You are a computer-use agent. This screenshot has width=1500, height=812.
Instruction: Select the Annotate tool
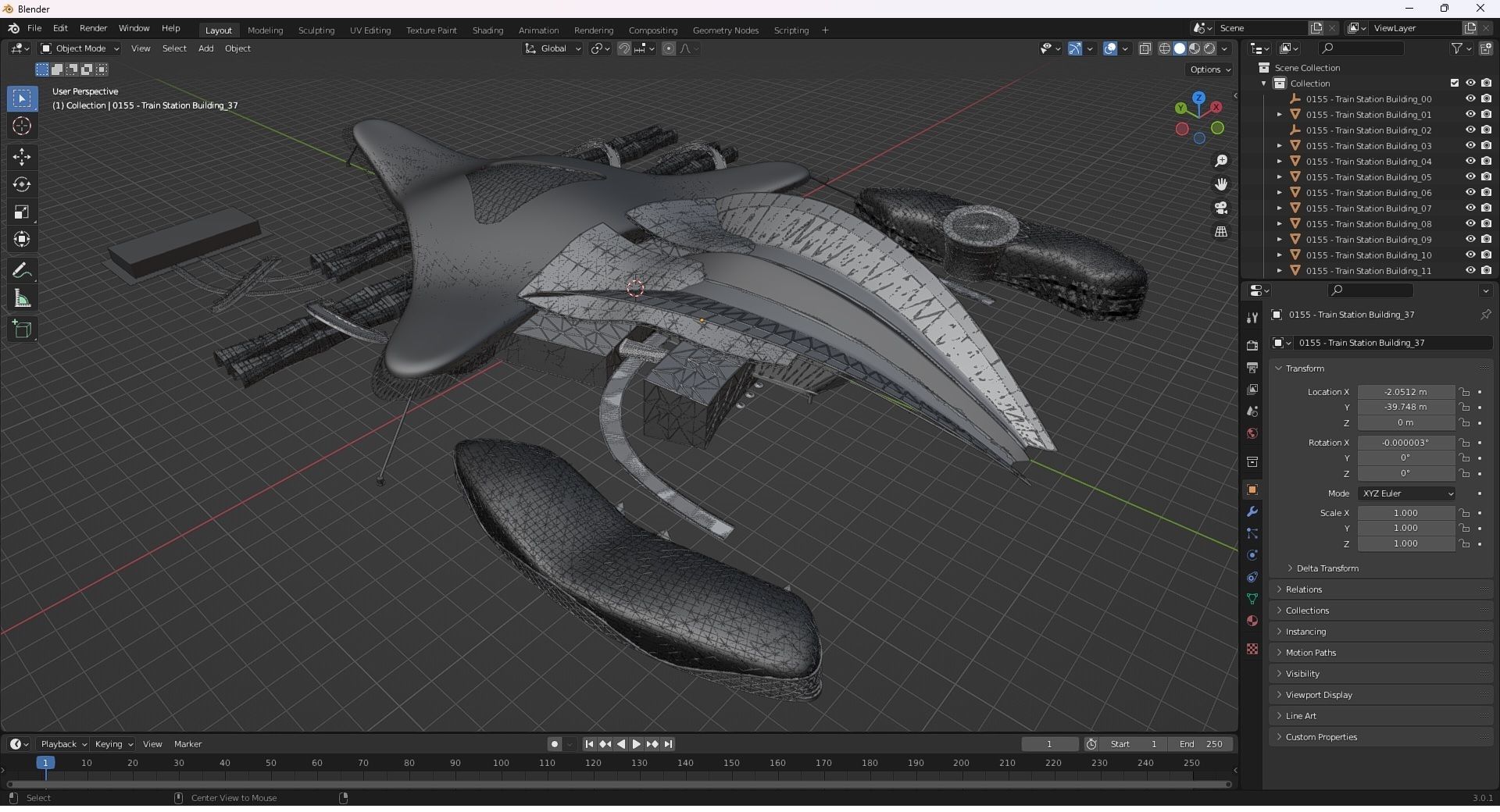tap(22, 271)
